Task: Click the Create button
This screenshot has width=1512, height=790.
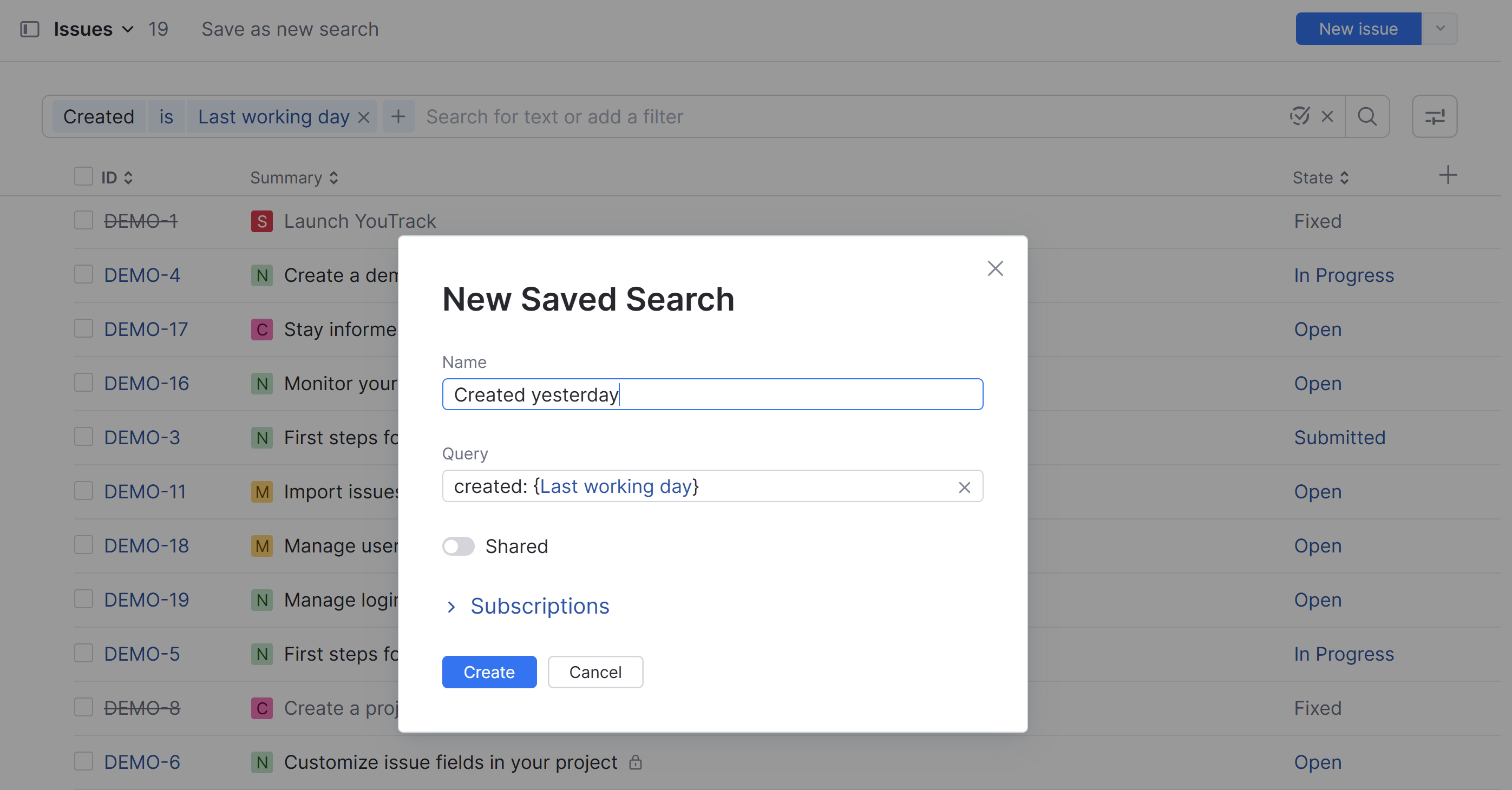Action: [489, 672]
